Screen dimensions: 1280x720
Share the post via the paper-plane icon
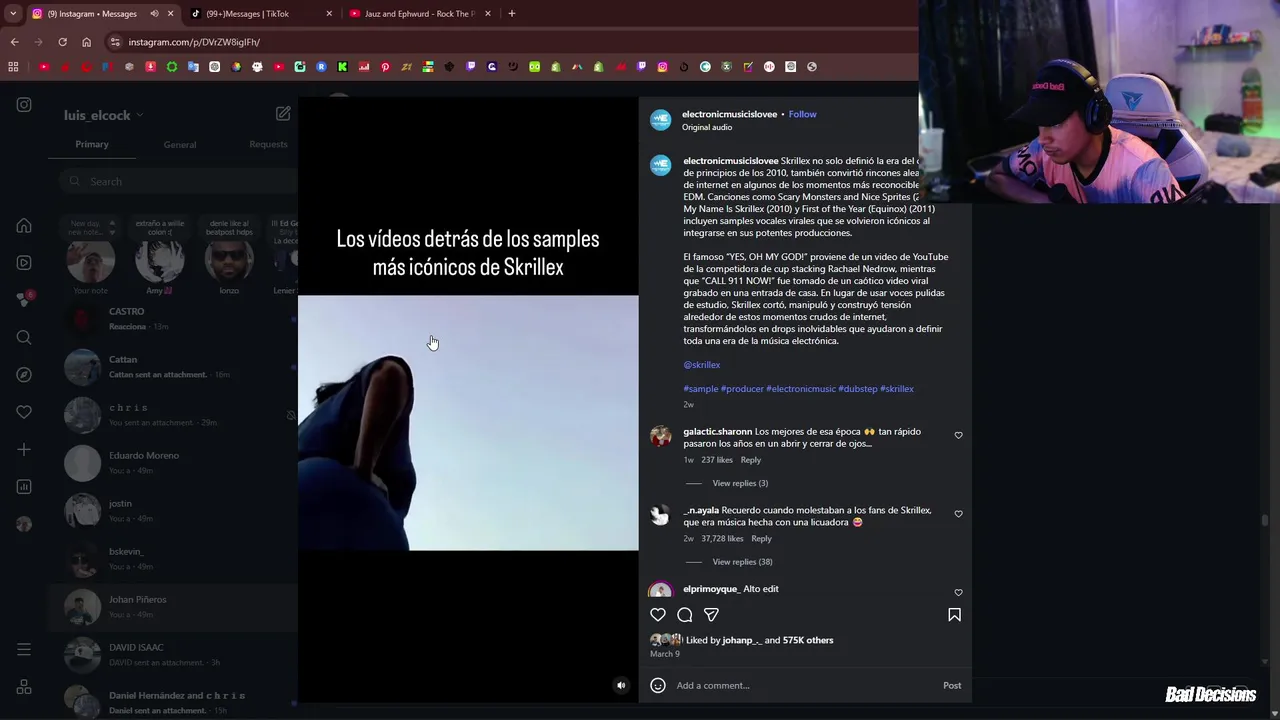coord(711,615)
